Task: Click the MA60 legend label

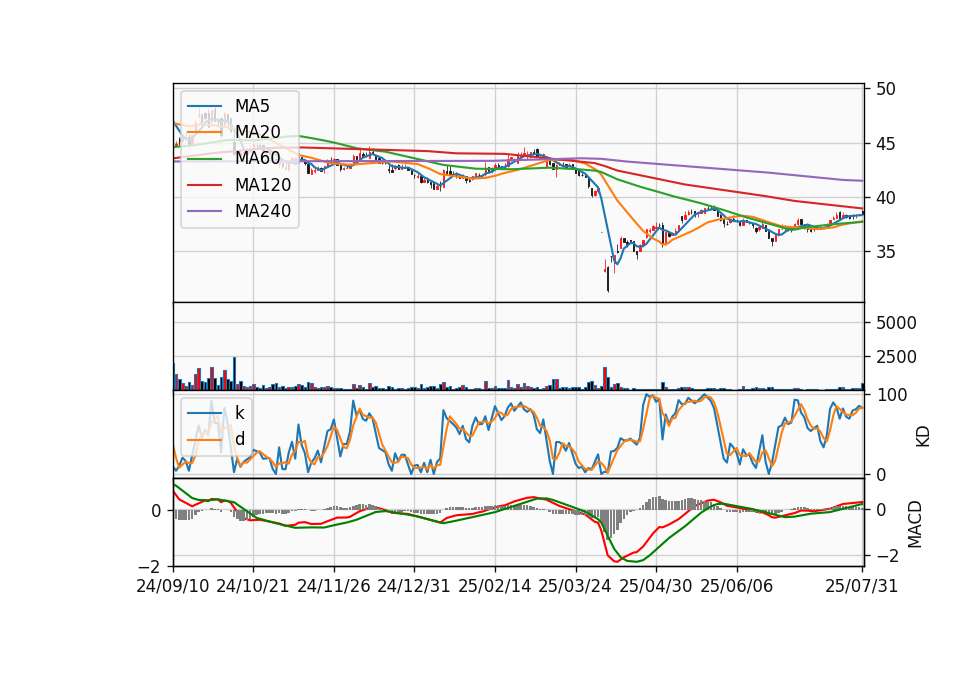Action: (x=257, y=159)
